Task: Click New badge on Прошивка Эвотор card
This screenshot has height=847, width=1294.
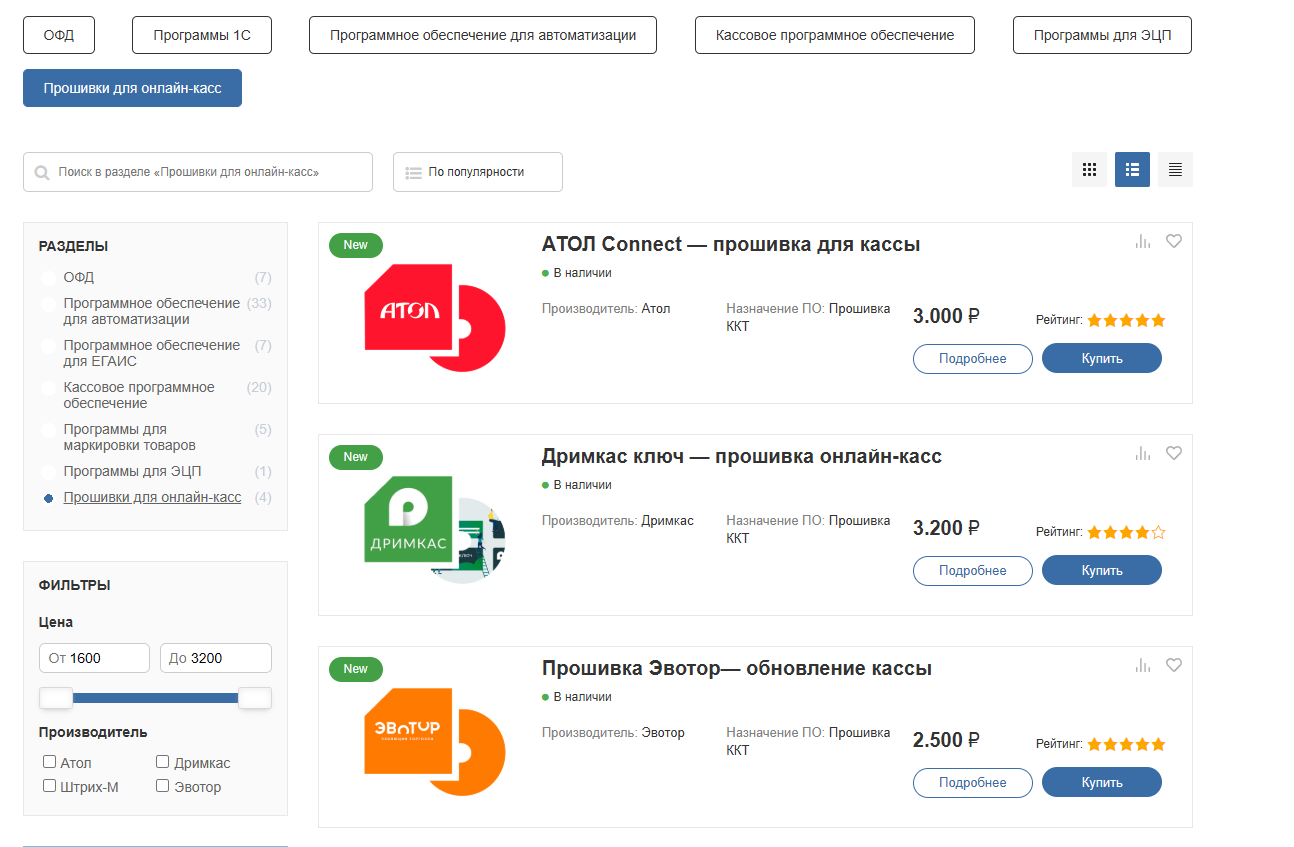Action: click(x=355, y=669)
